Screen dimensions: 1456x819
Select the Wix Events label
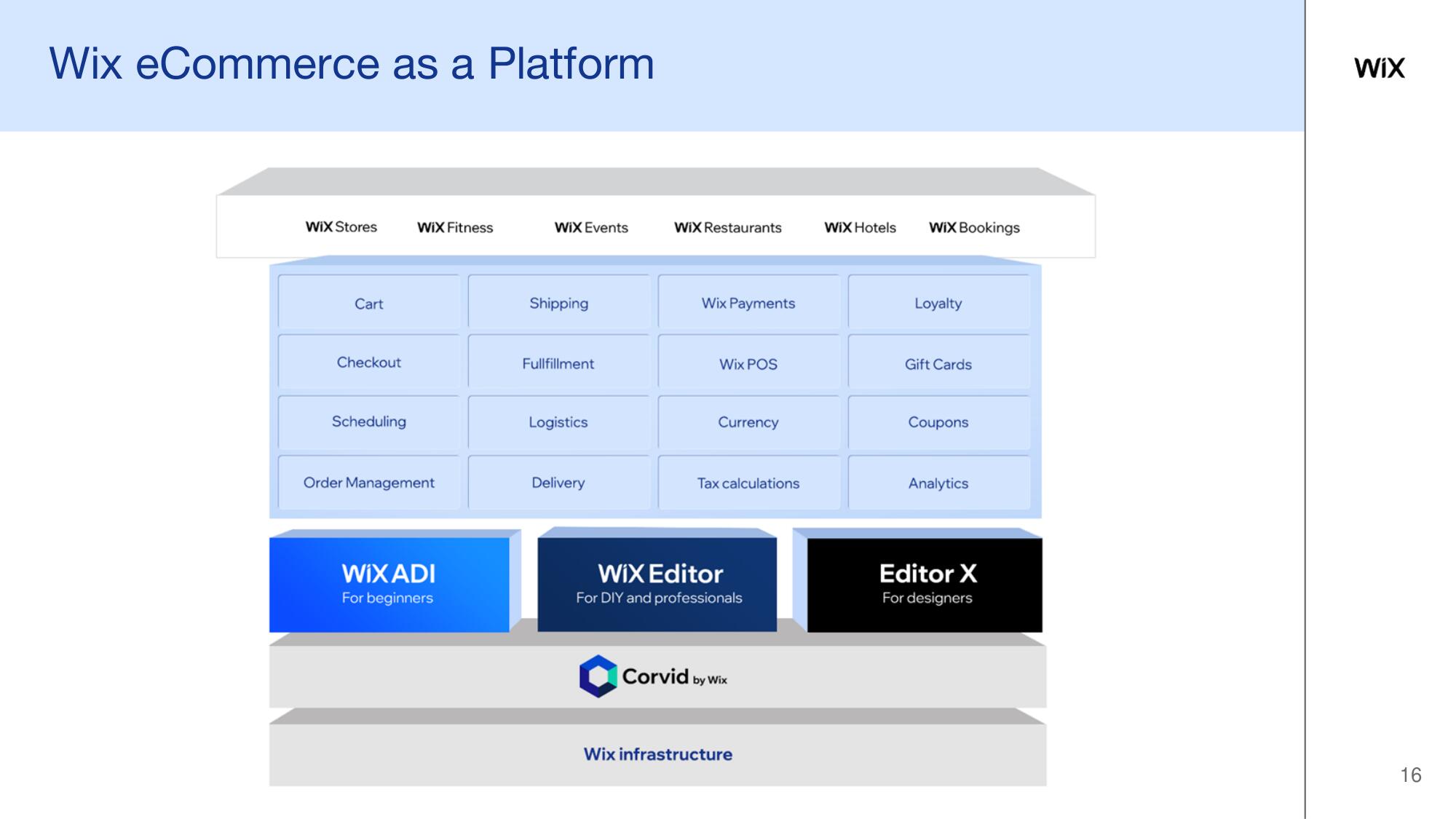(591, 228)
